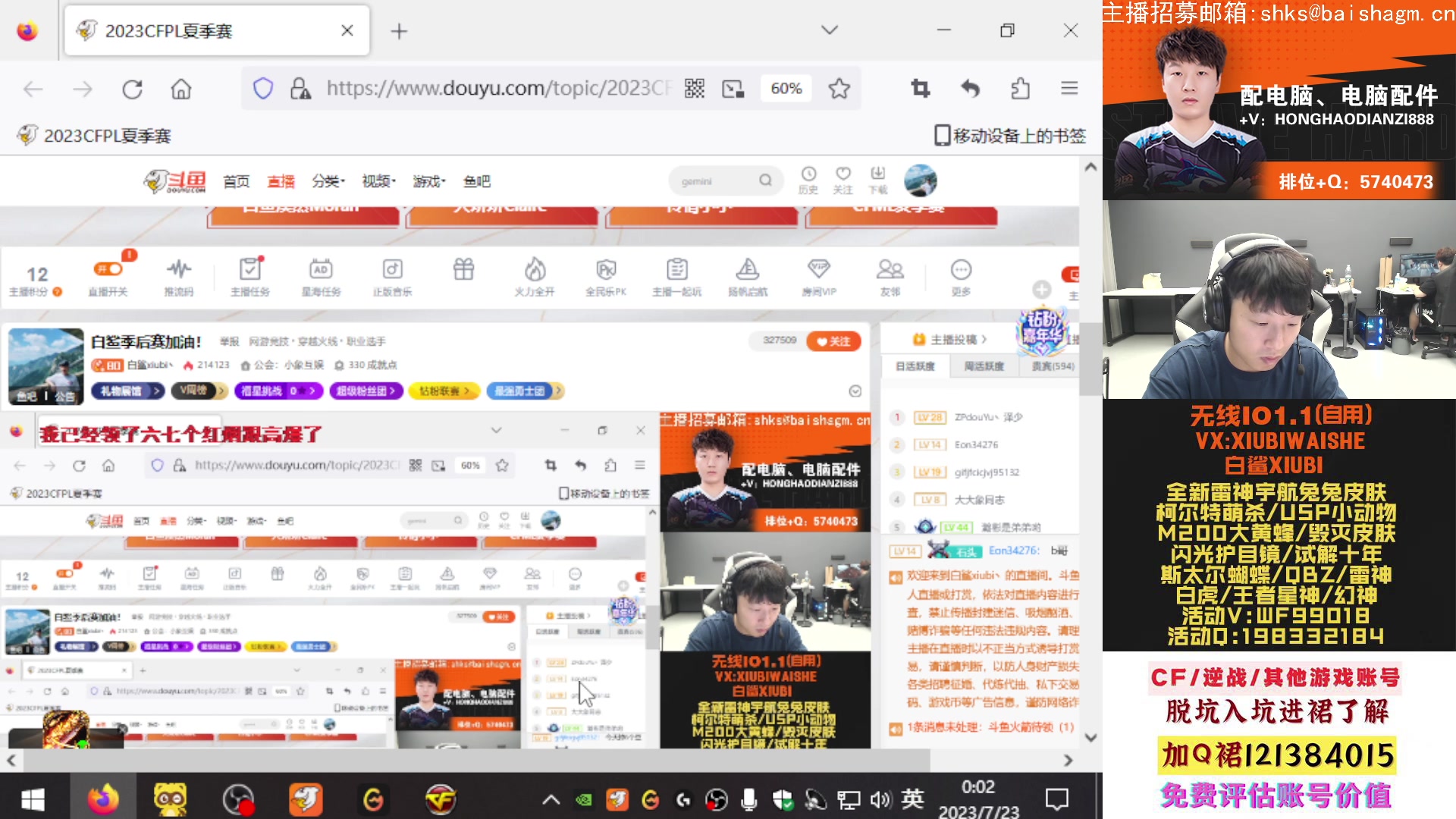Open the 60% zoom level indicator
This screenshot has height=819, width=1456.
(786, 89)
